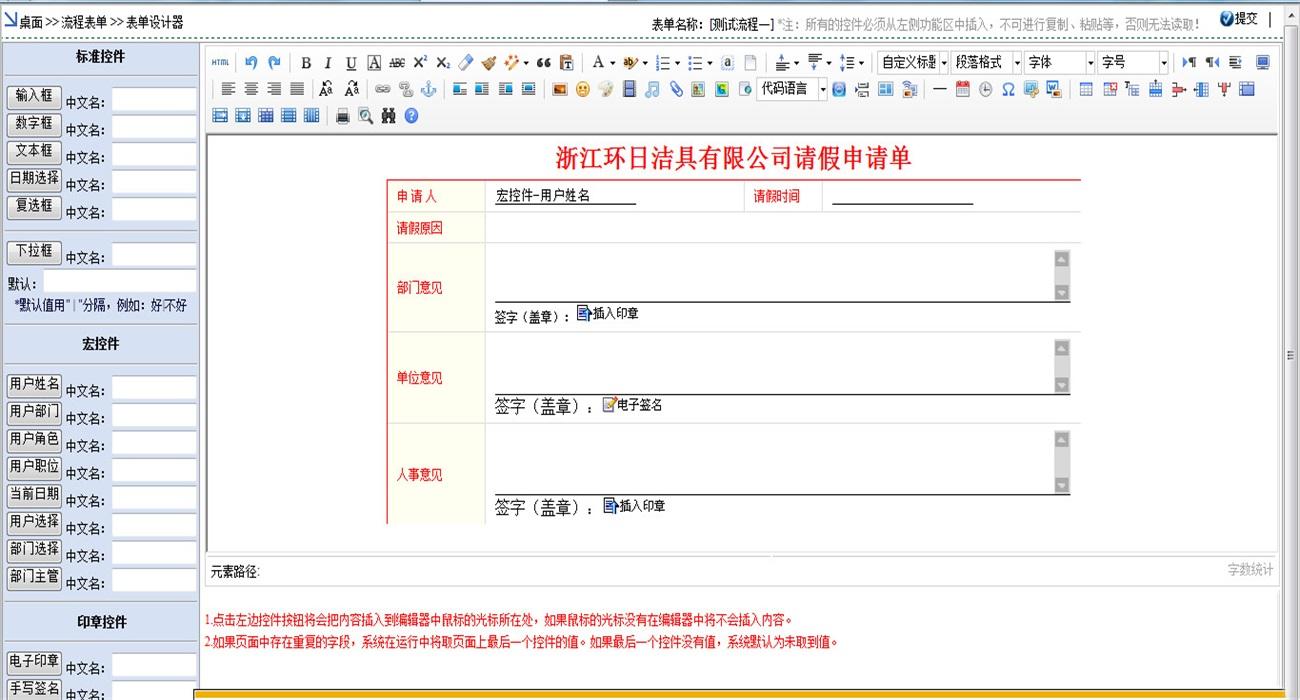Open the highlight color dropdown arrow
Screen dimensions: 1300x700
click(645, 63)
